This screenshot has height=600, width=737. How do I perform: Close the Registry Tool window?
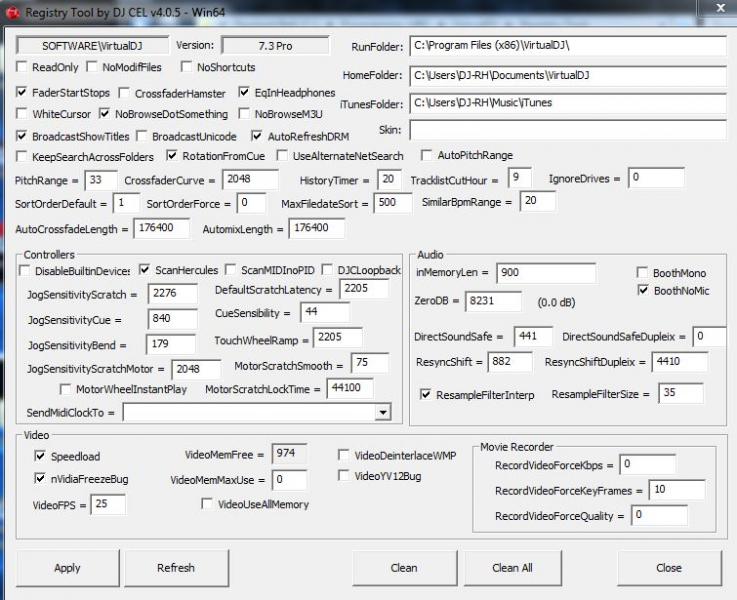(720, 8)
